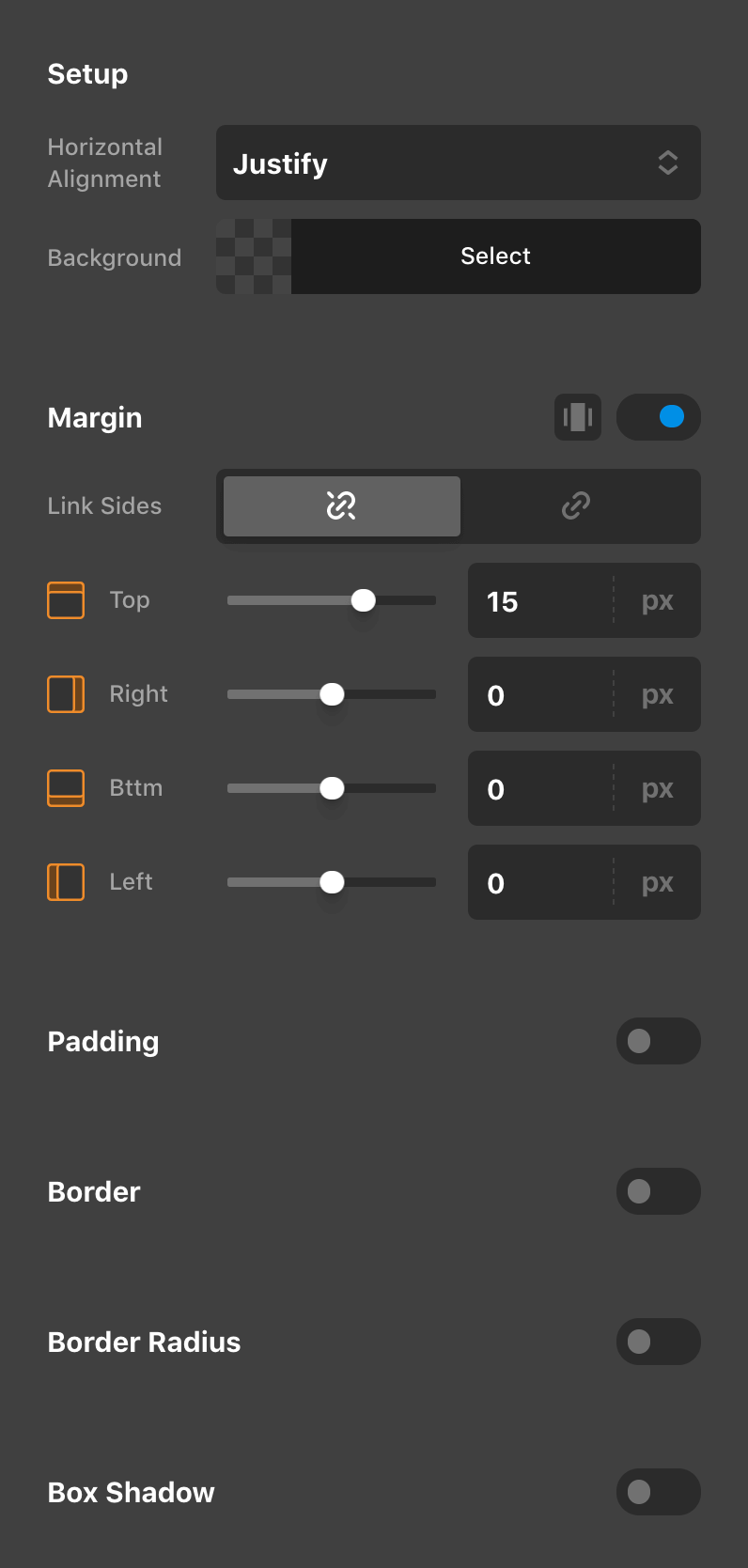
Task: Click the Bottom margin side icon
Action: 66,788
